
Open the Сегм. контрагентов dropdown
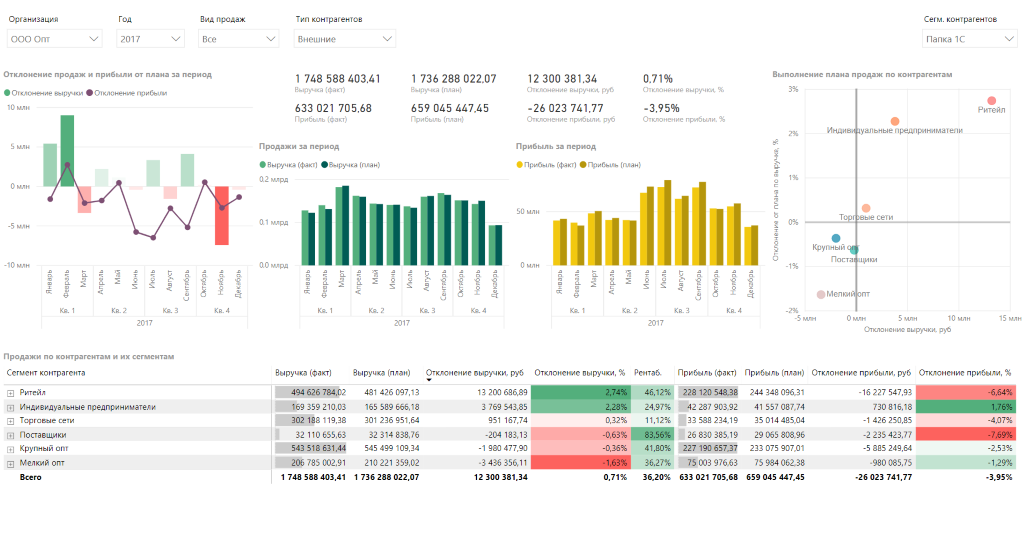970,39
